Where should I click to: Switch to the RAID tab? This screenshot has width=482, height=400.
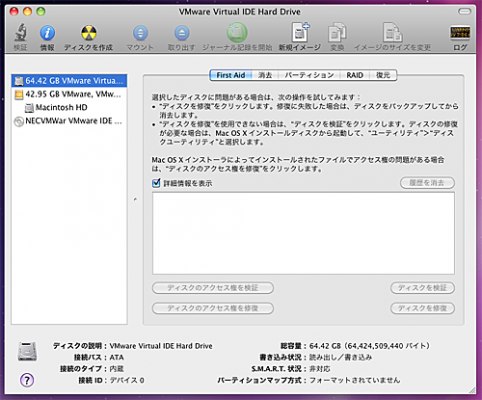(x=355, y=75)
